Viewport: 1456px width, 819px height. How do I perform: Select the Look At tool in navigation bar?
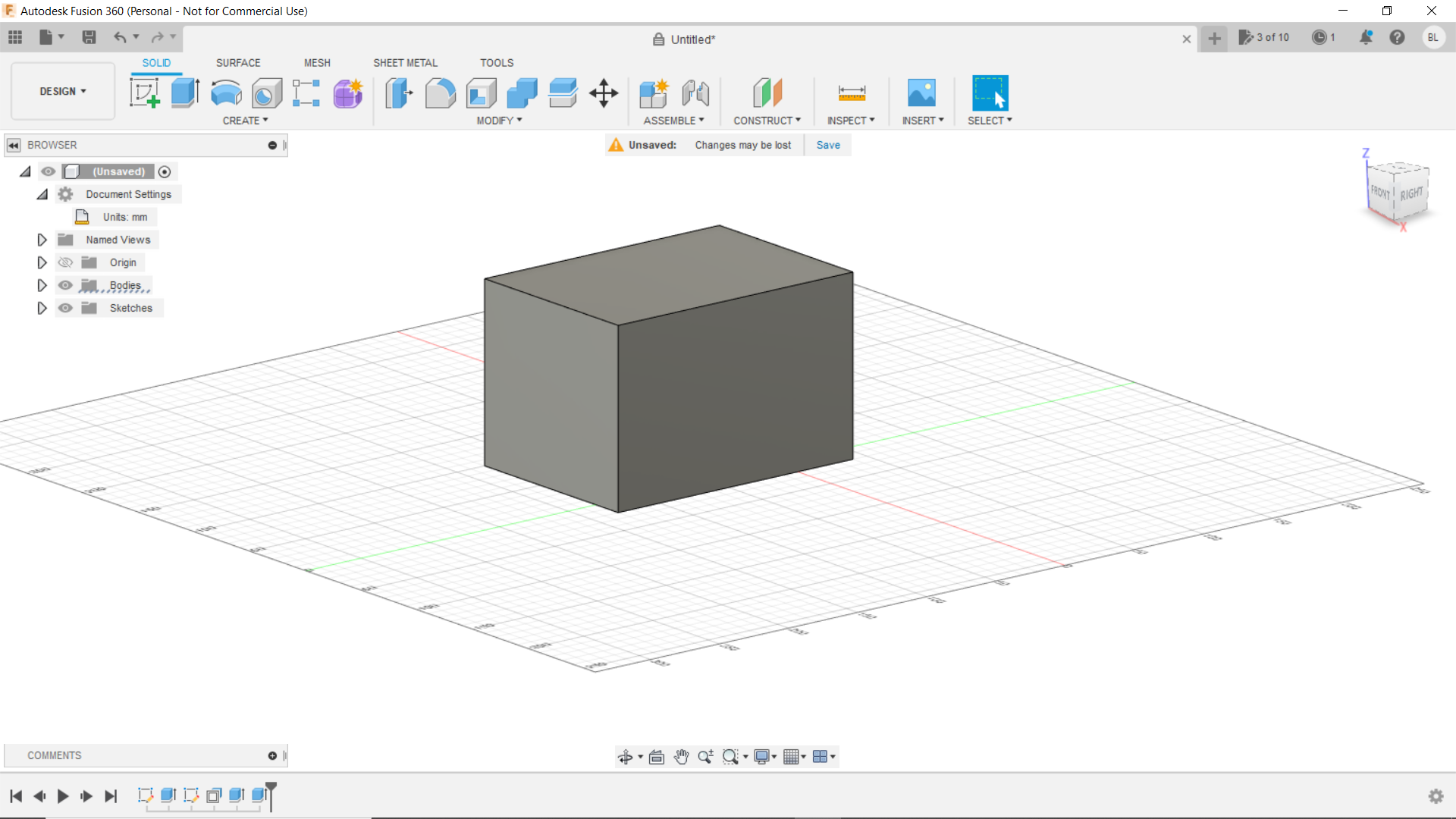657,757
